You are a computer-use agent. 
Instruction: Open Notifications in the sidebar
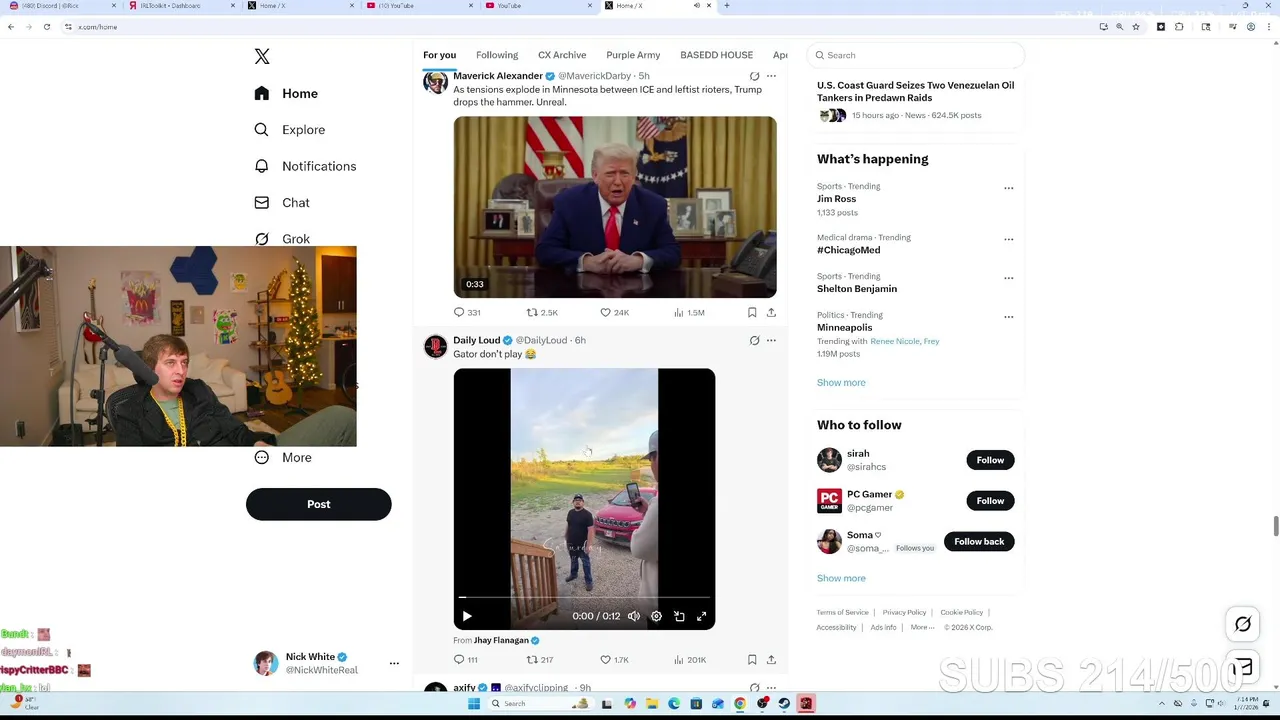[305, 166]
